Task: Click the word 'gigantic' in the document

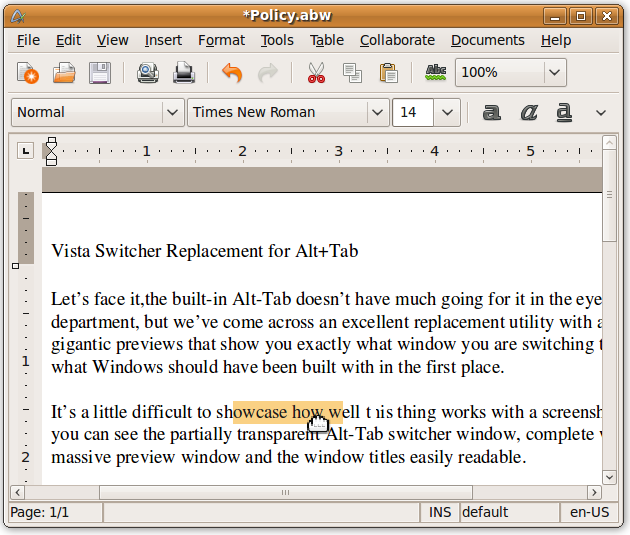Action: (81, 345)
